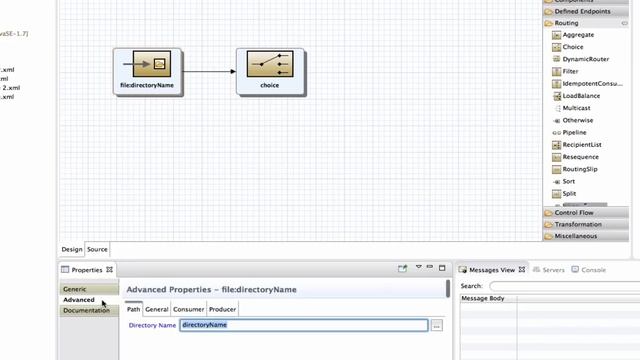This screenshot has height=360, width=640.
Task: Select the Consumer tab
Action: [189, 309]
